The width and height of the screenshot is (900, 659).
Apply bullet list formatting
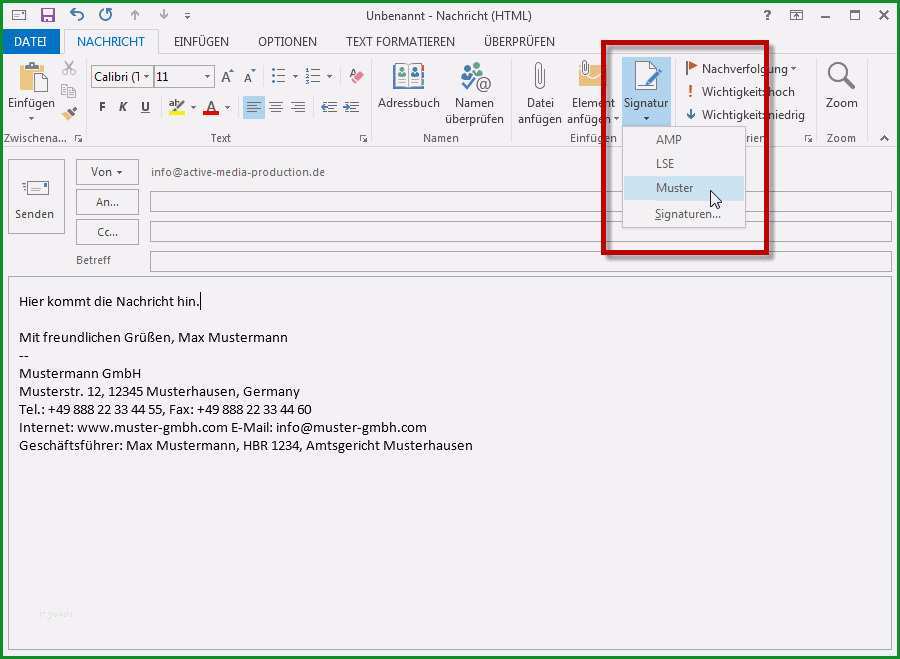(x=279, y=76)
